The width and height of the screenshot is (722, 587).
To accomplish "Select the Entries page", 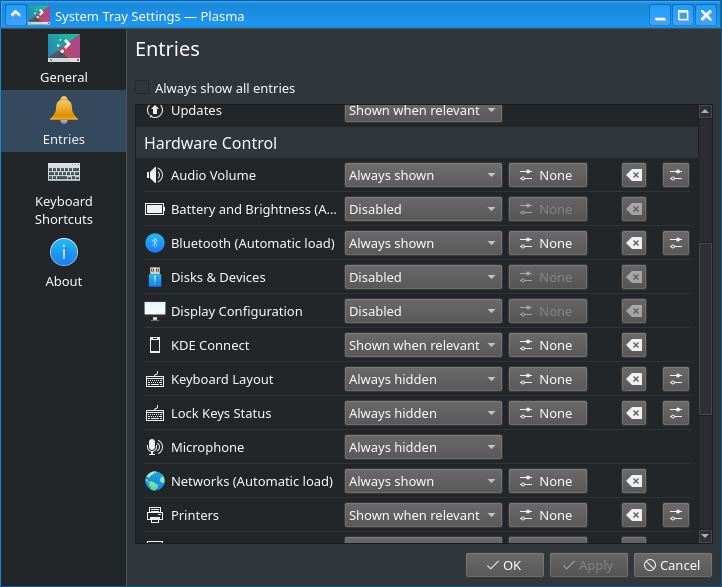I will [x=64, y=121].
